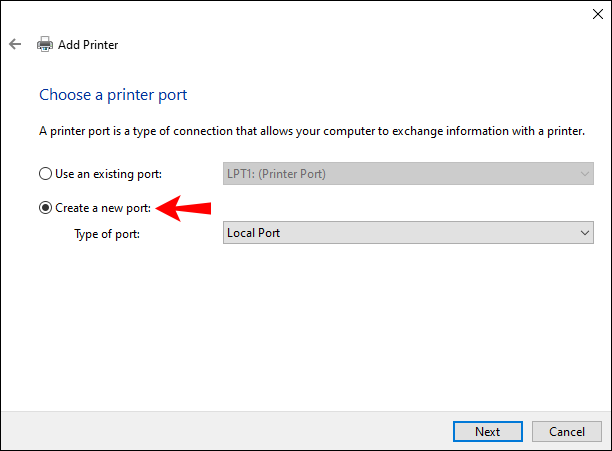Image resolution: width=612 pixels, height=451 pixels.
Task: Click the printer port description sentence
Action: [x=312, y=131]
